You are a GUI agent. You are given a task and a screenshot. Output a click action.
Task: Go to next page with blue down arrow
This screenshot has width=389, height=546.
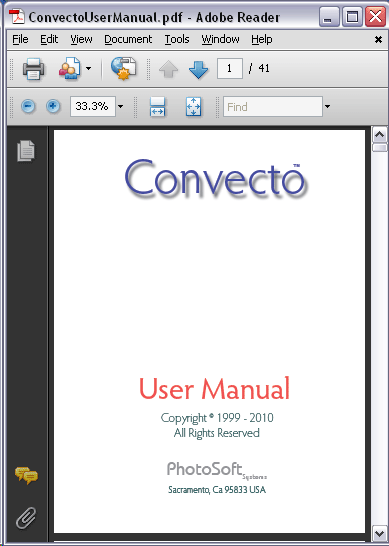(x=199, y=69)
